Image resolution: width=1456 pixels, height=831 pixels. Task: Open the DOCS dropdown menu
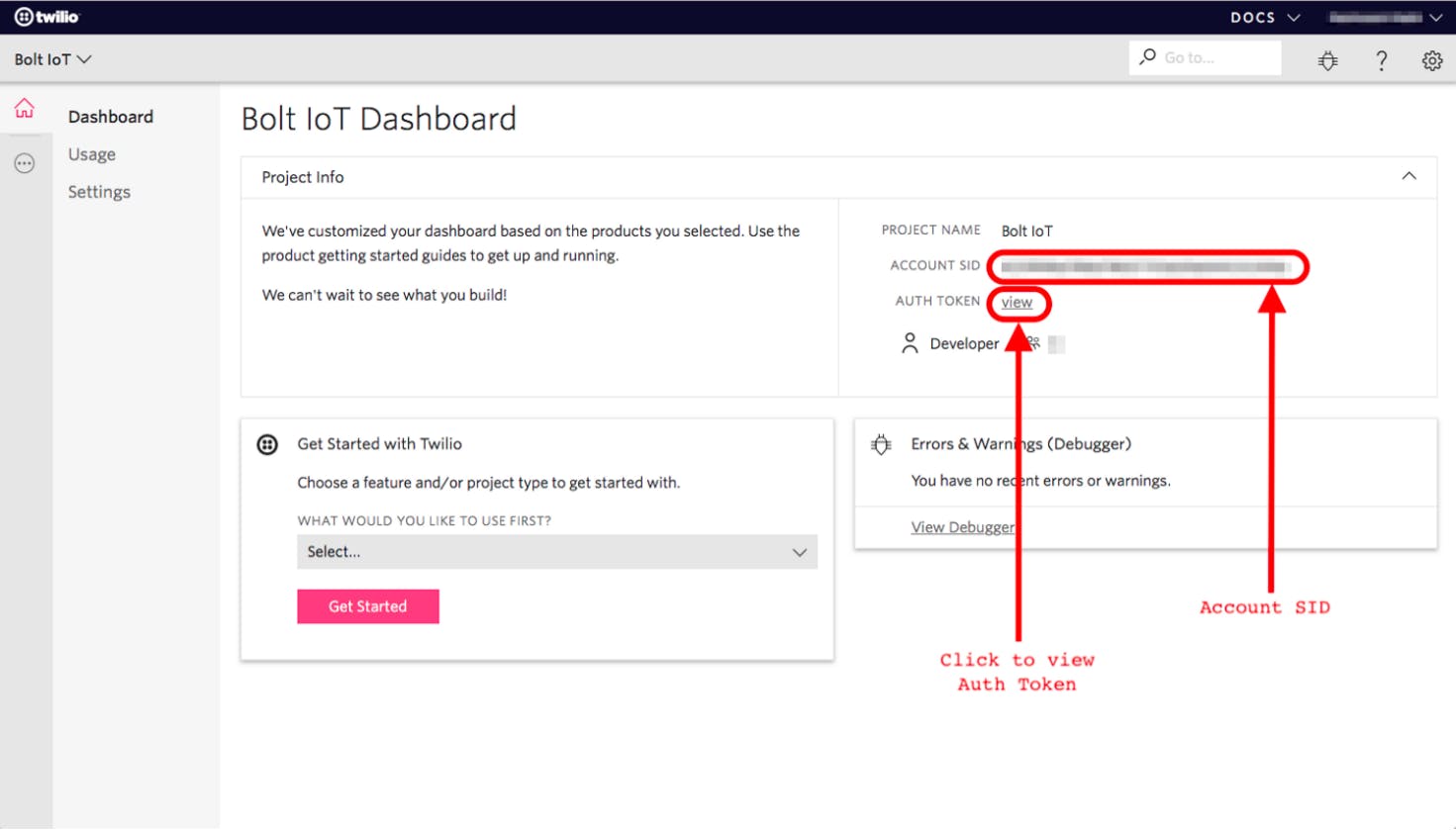1265,17
